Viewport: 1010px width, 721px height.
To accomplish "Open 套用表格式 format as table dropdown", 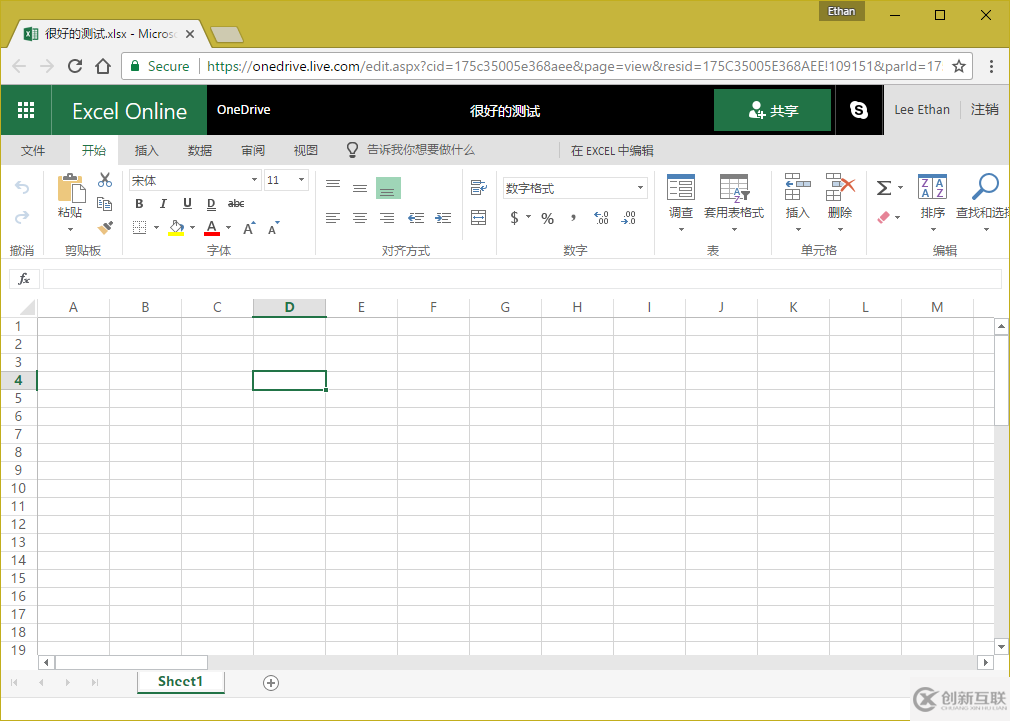I will [x=734, y=203].
